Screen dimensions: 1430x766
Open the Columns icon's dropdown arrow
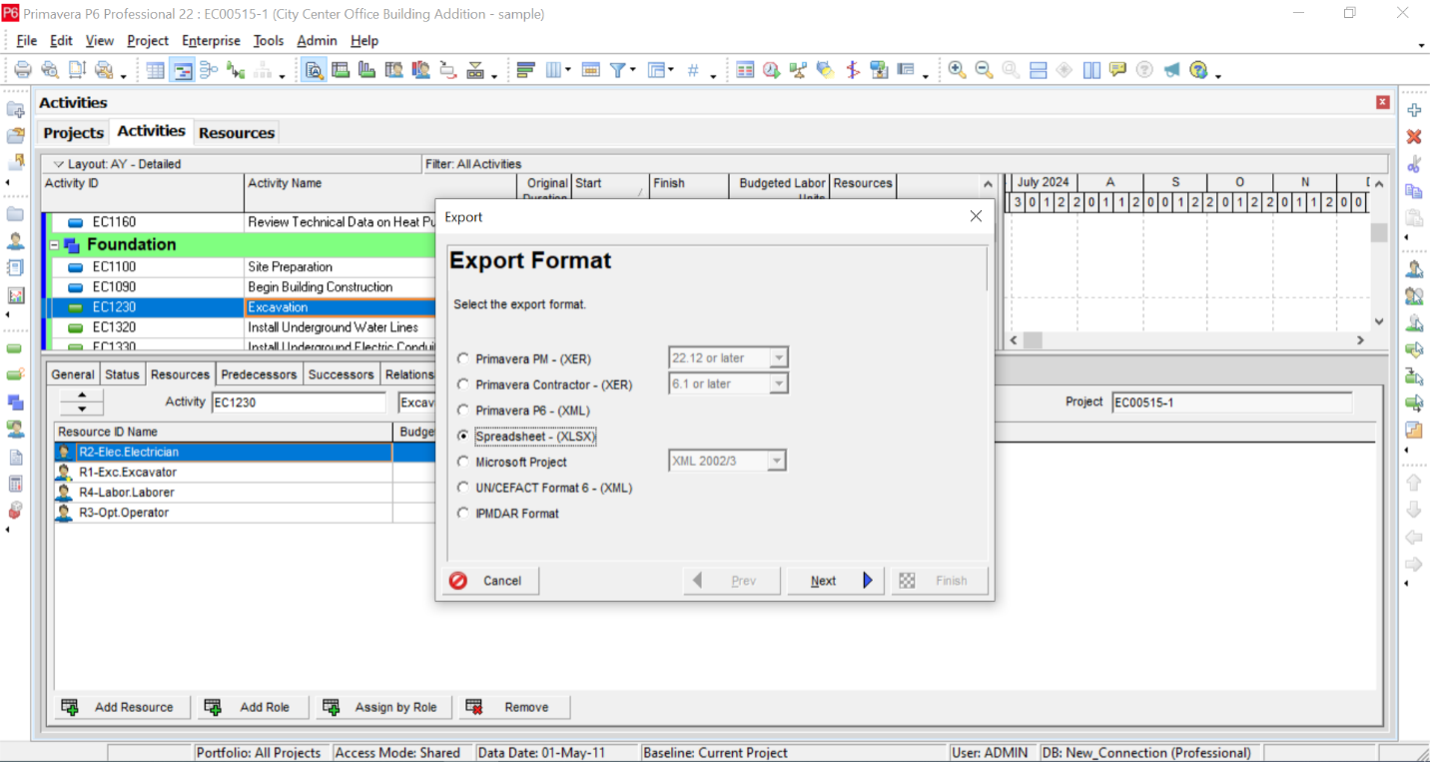click(x=568, y=70)
